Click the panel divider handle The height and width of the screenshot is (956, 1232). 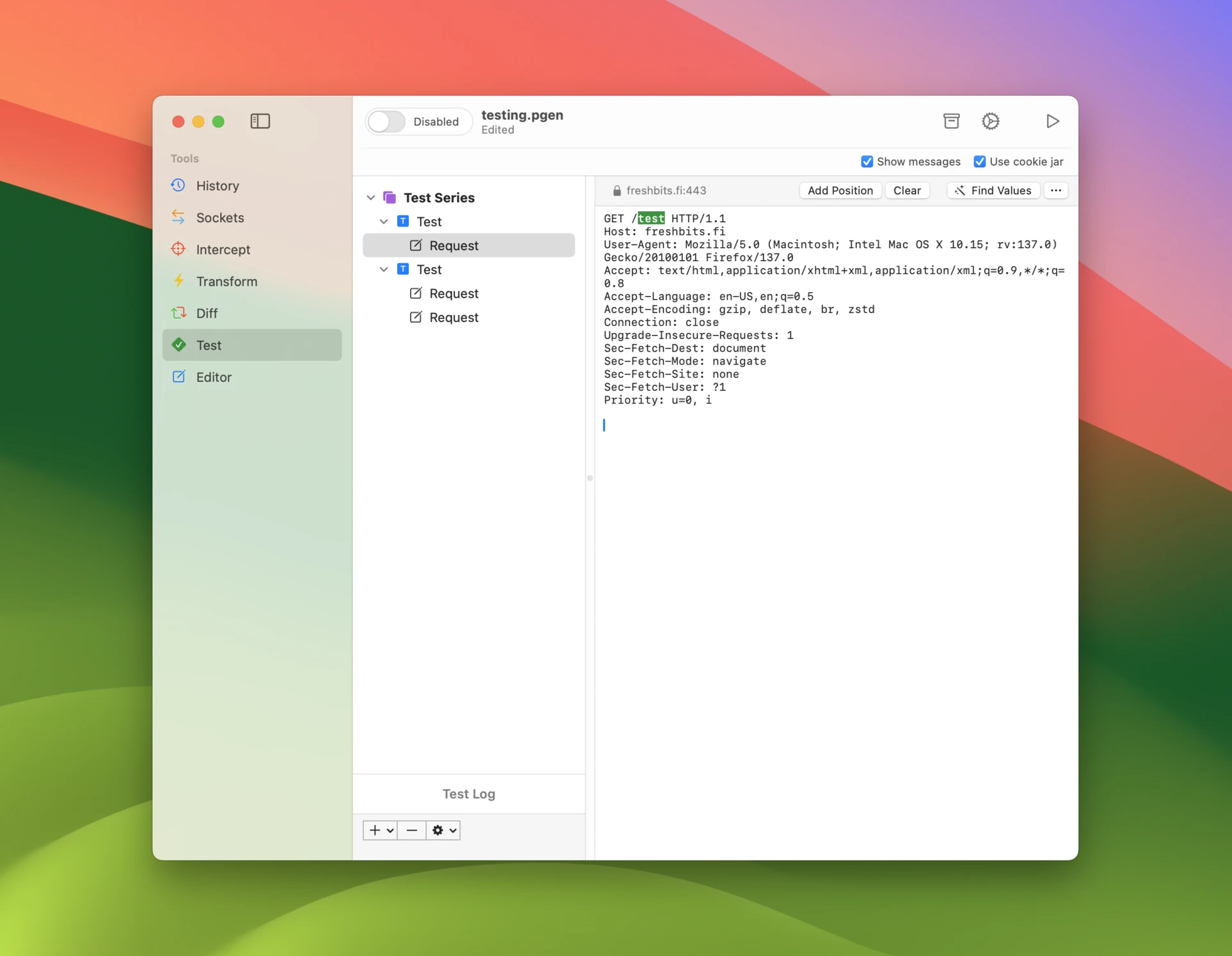click(590, 478)
